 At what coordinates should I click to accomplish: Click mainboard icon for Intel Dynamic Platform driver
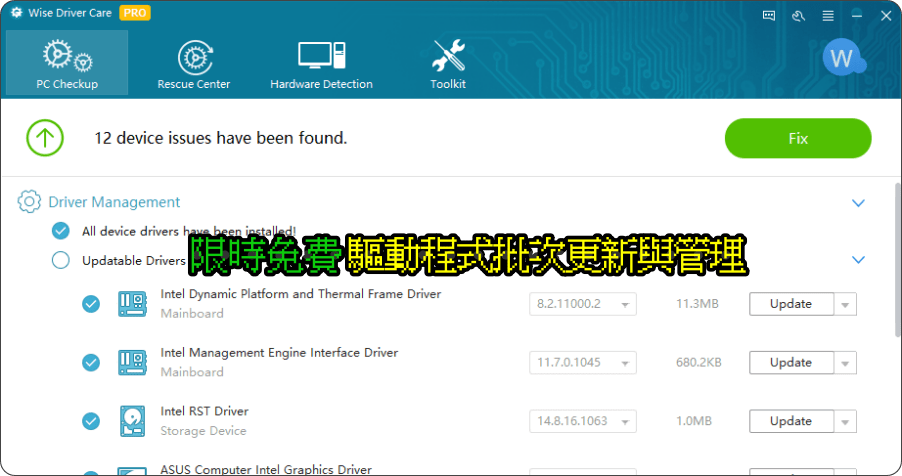coord(132,304)
